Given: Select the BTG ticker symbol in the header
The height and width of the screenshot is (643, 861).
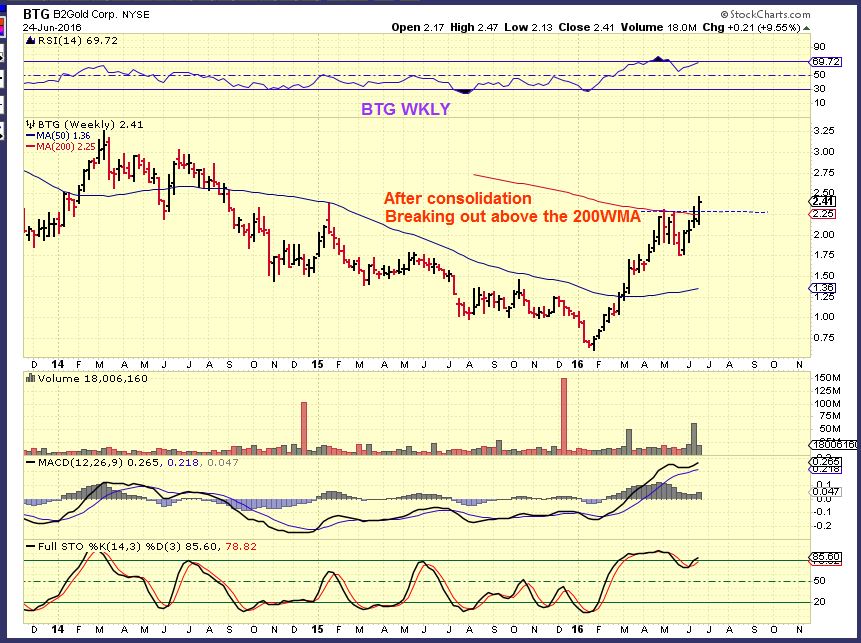Looking at the screenshot, I should pos(36,14).
